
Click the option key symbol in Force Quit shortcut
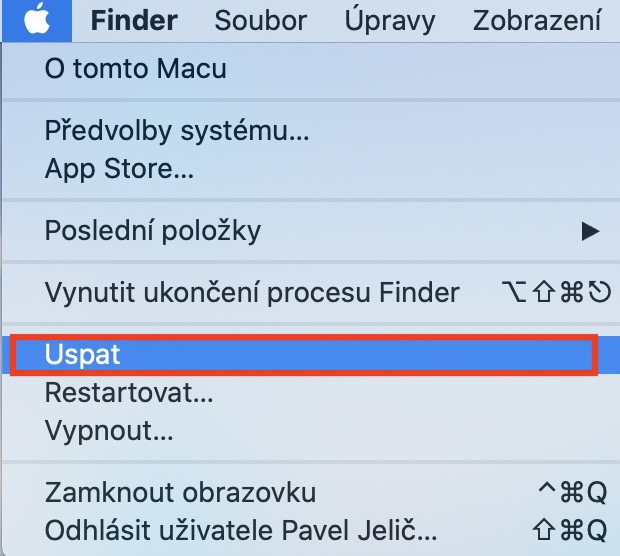[x=511, y=293]
